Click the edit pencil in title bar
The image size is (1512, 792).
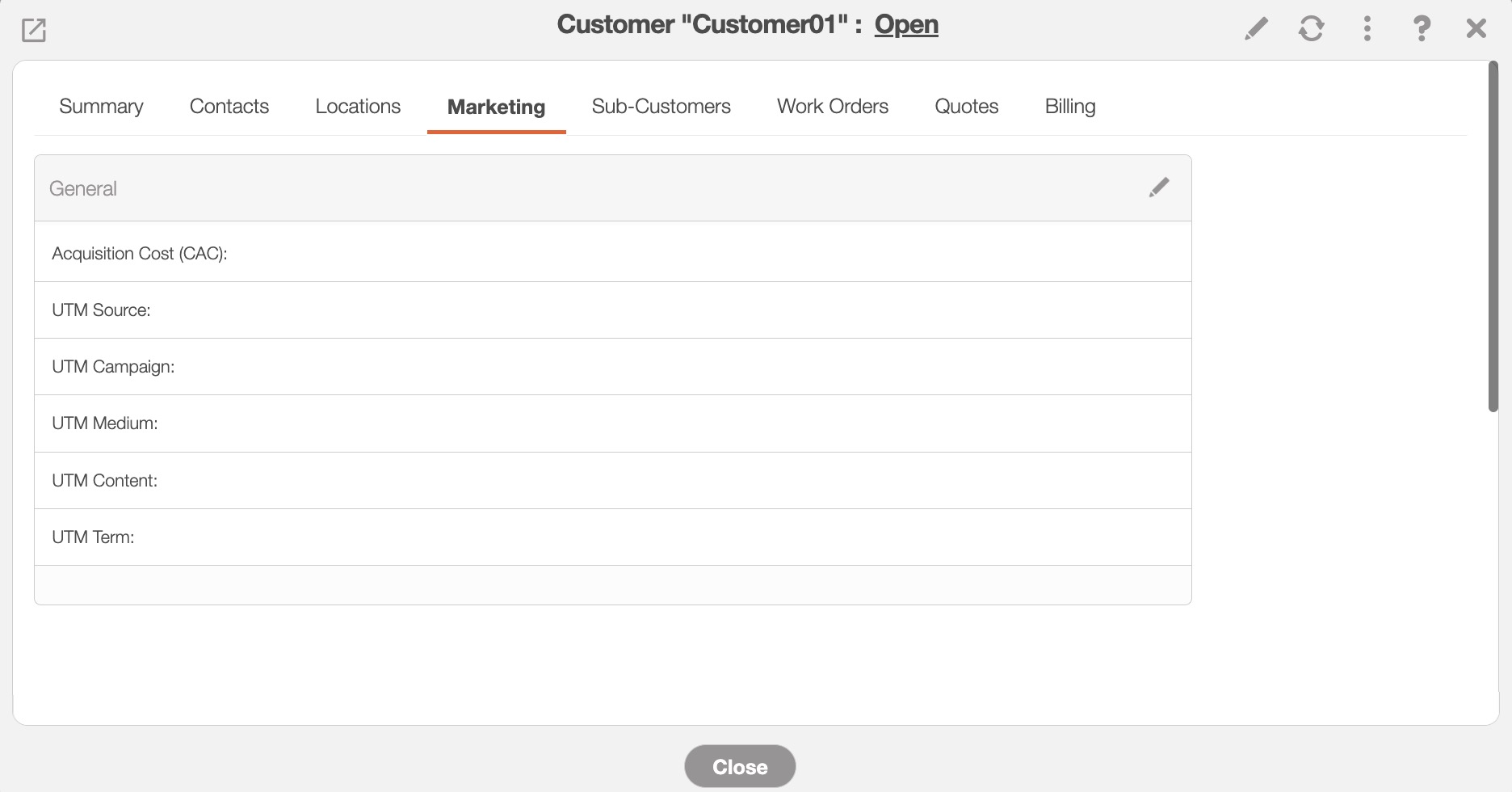point(1256,29)
